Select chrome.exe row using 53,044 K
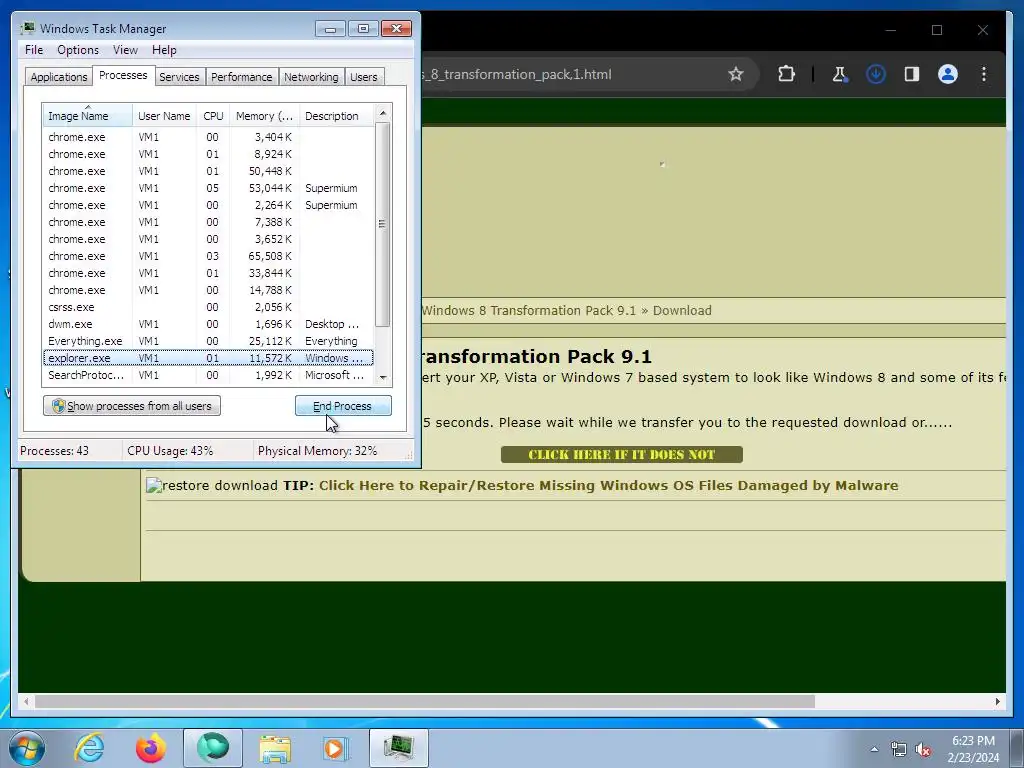Viewport: 1024px width, 768px height. (208, 188)
